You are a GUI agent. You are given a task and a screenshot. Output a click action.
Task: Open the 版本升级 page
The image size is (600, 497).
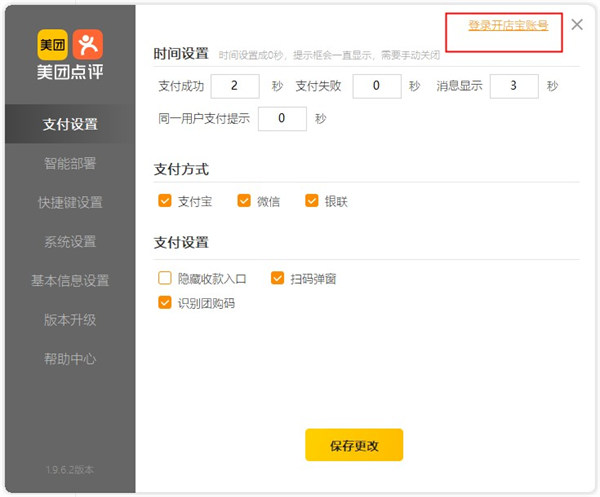tap(70, 320)
